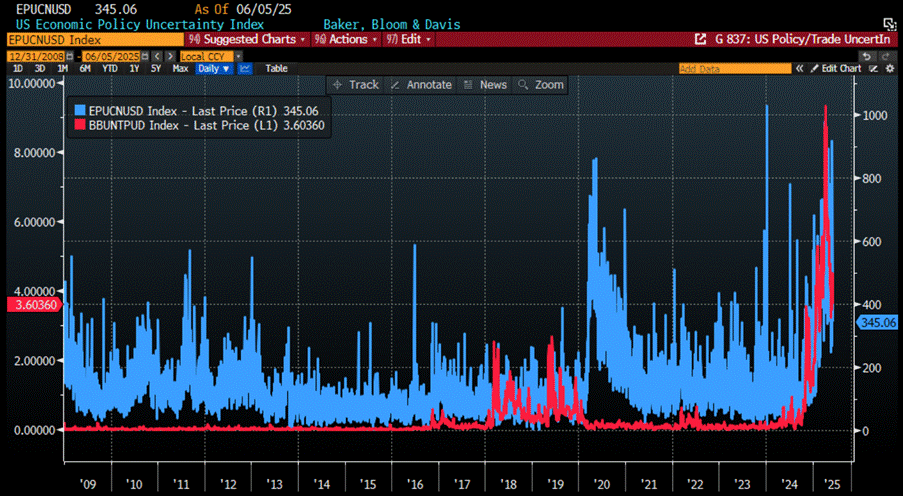The width and height of the screenshot is (903, 496).
Task: Click the Local CCY currency field
Action: [207, 56]
